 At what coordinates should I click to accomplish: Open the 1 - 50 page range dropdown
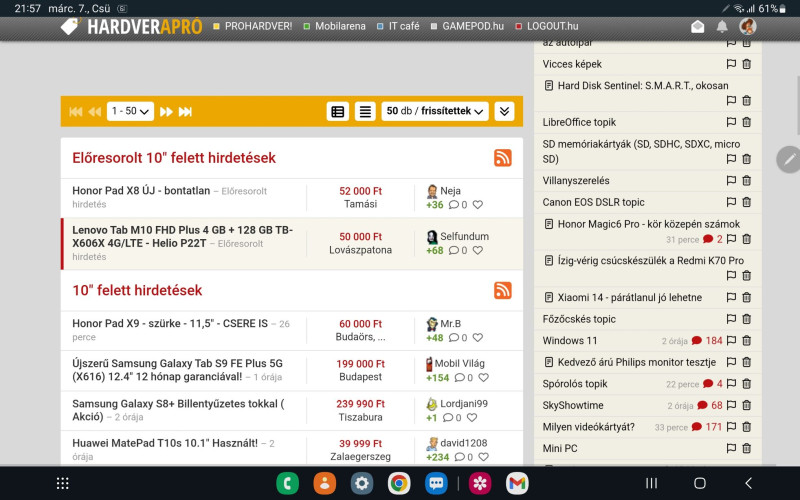(130, 111)
